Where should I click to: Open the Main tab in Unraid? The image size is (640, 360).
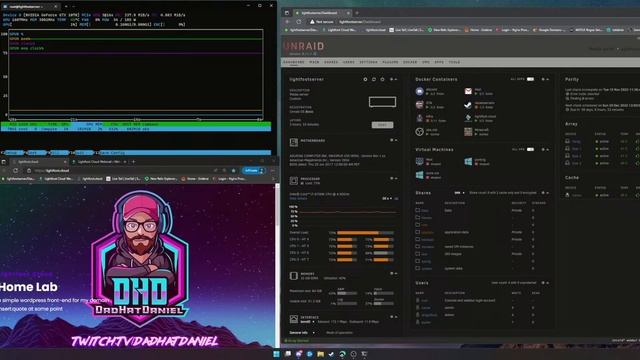pyautogui.click(x=314, y=62)
